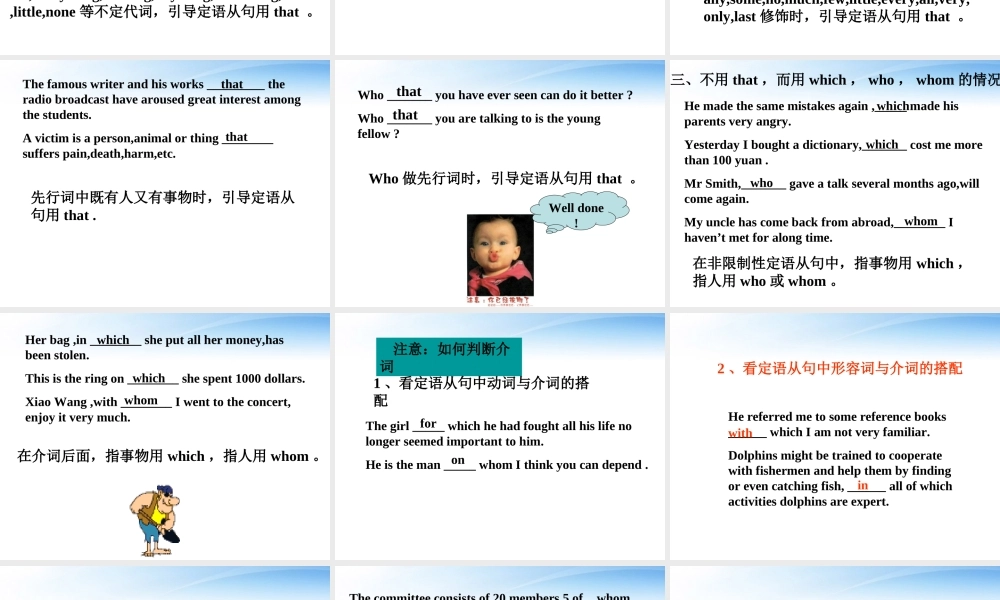Image resolution: width=1000 pixels, height=600 pixels.
Task: Click the red caption below the baby photo
Action: pos(499,300)
